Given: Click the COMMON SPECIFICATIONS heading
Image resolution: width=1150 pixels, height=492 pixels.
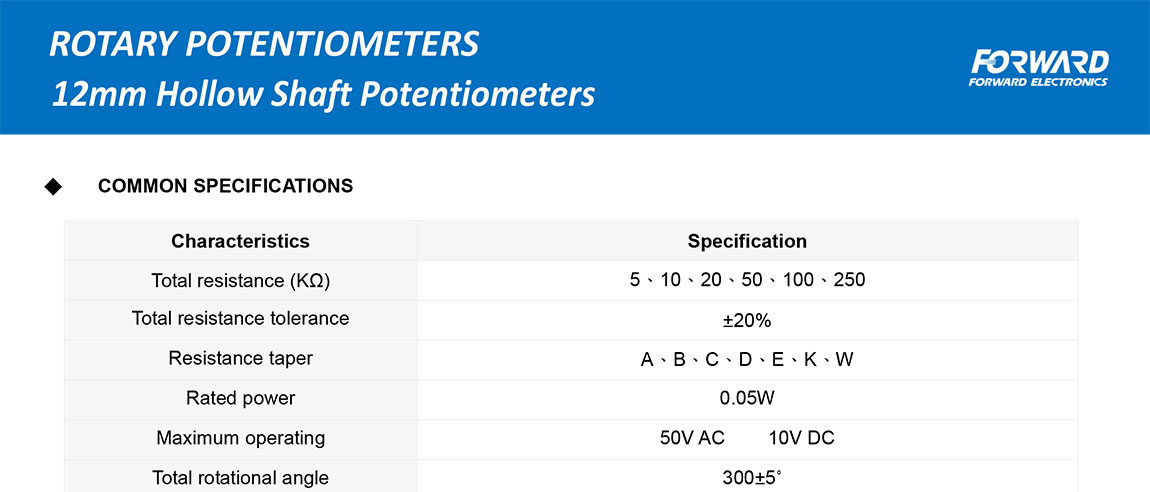Looking at the screenshot, I should tap(225, 186).
